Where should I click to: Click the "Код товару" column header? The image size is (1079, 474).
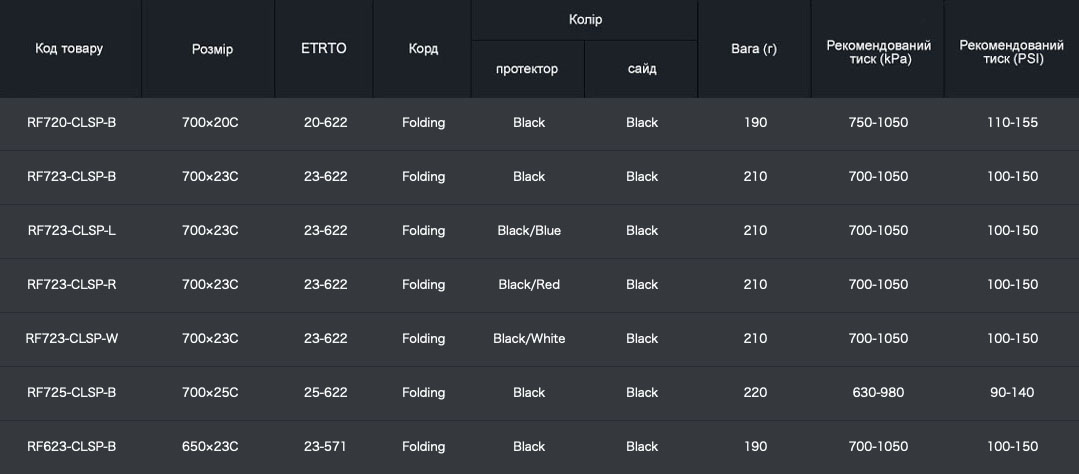69,48
